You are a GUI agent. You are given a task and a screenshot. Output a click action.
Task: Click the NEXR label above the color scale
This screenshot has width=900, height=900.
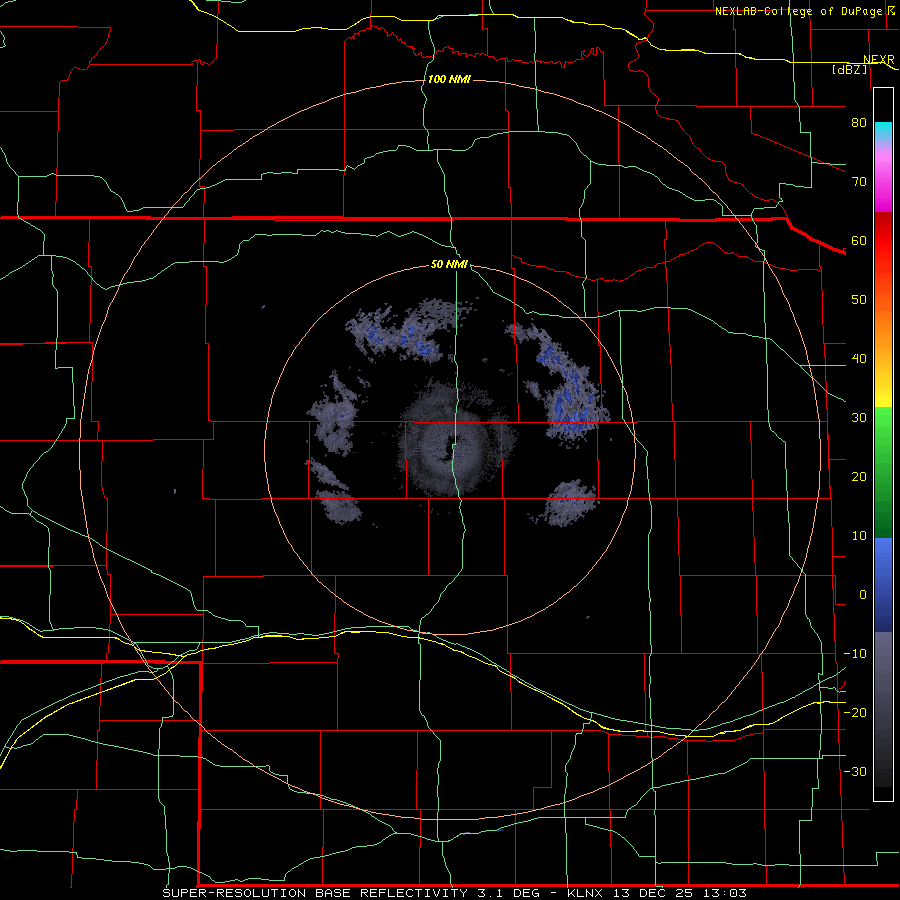tap(879, 60)
